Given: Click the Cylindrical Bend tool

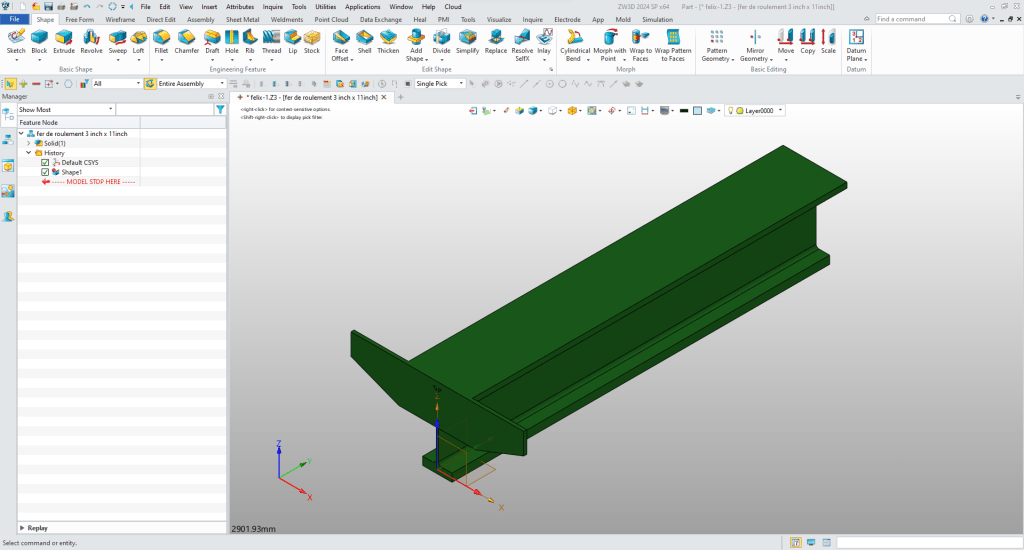Looking at the screenshot, I should [575, 38].
